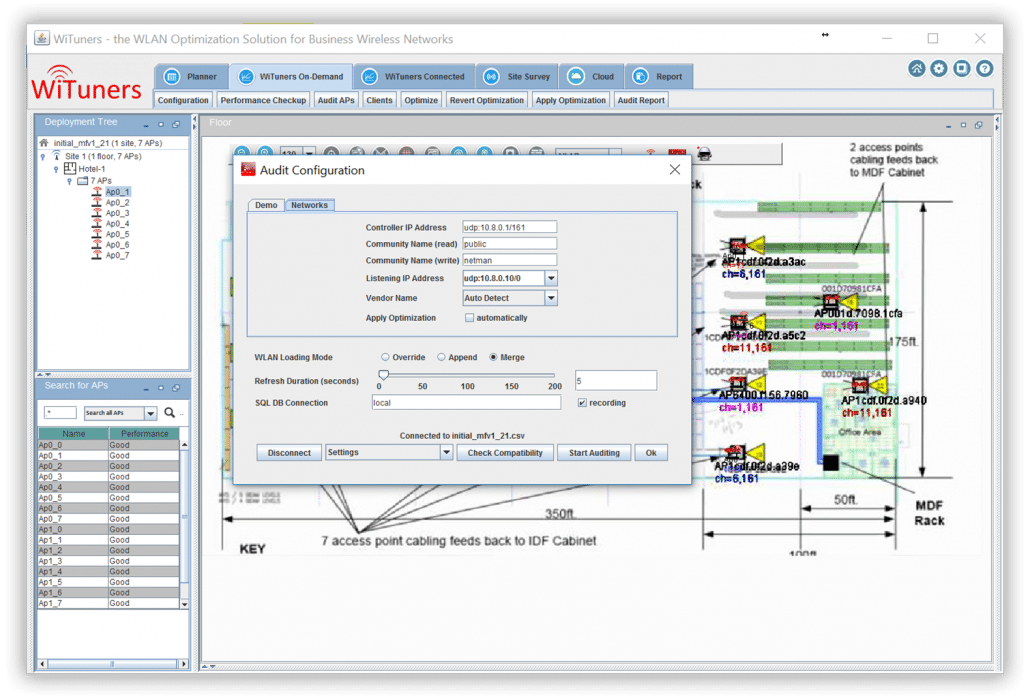Click the Controller IP Address field
1030x698 pixels.
click(x=510, y=227)
